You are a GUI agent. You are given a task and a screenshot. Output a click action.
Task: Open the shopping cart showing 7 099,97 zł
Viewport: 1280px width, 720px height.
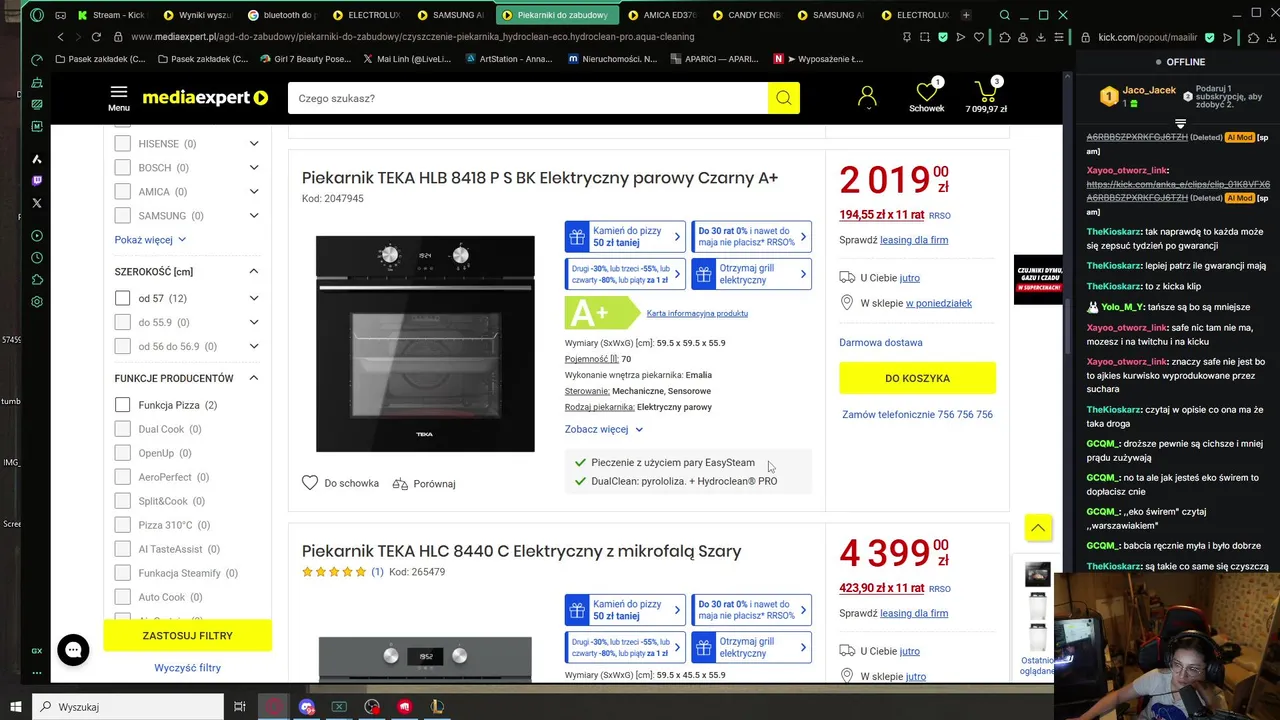pyautogui.click(x=986, y=96)
